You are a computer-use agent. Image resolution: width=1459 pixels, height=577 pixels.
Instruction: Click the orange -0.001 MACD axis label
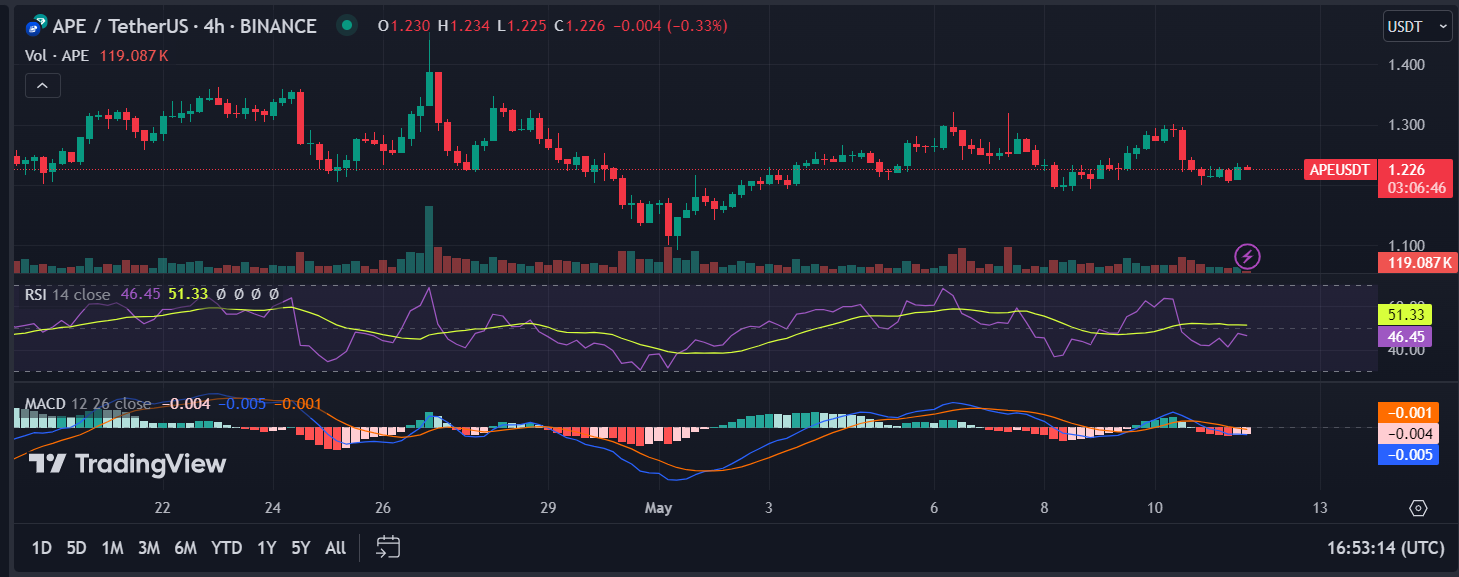click(x=1408, y=412)
